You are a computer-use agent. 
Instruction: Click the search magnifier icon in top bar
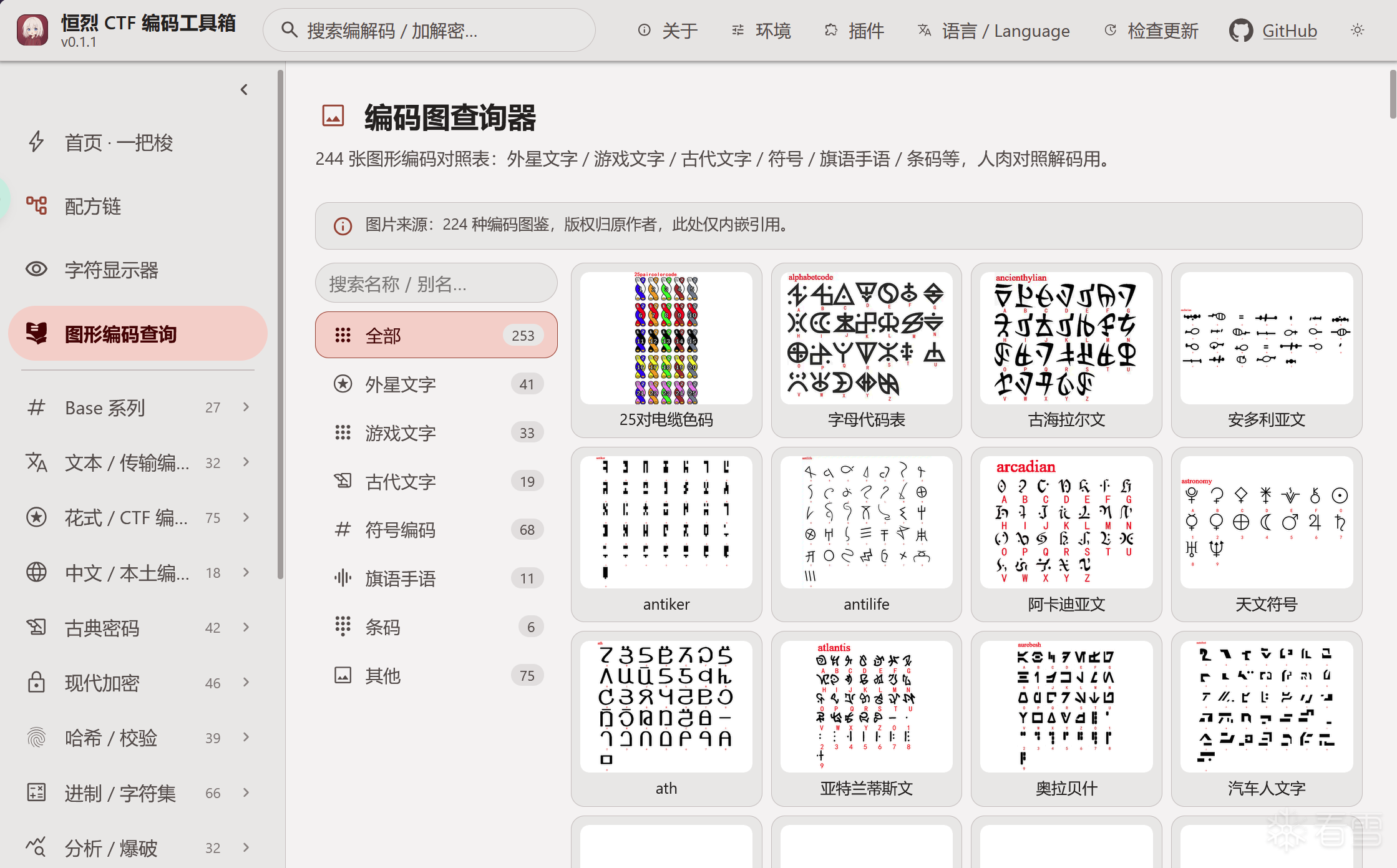289,29
